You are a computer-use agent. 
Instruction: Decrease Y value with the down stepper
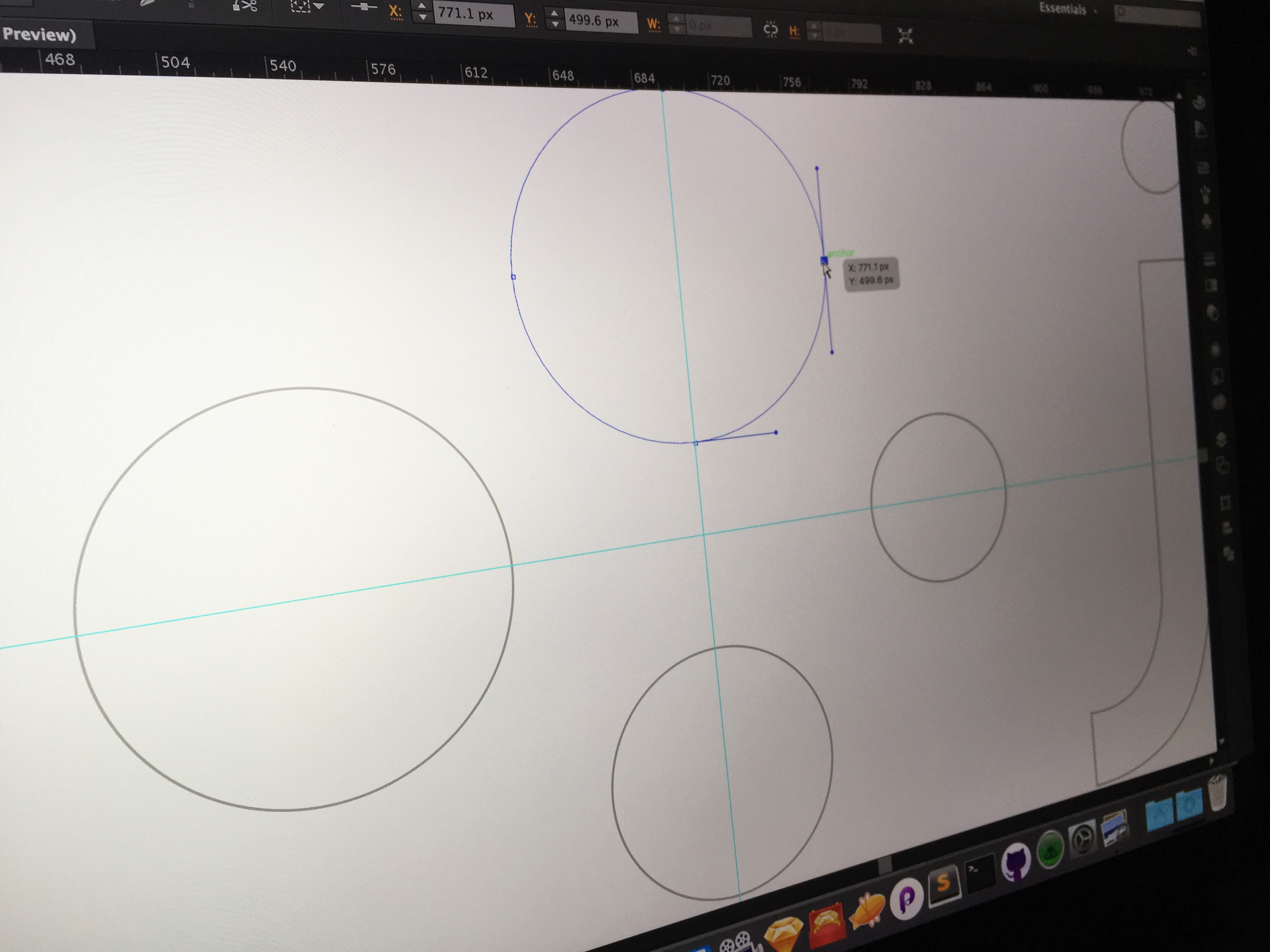pyautogui.click(x=554, y=24)
